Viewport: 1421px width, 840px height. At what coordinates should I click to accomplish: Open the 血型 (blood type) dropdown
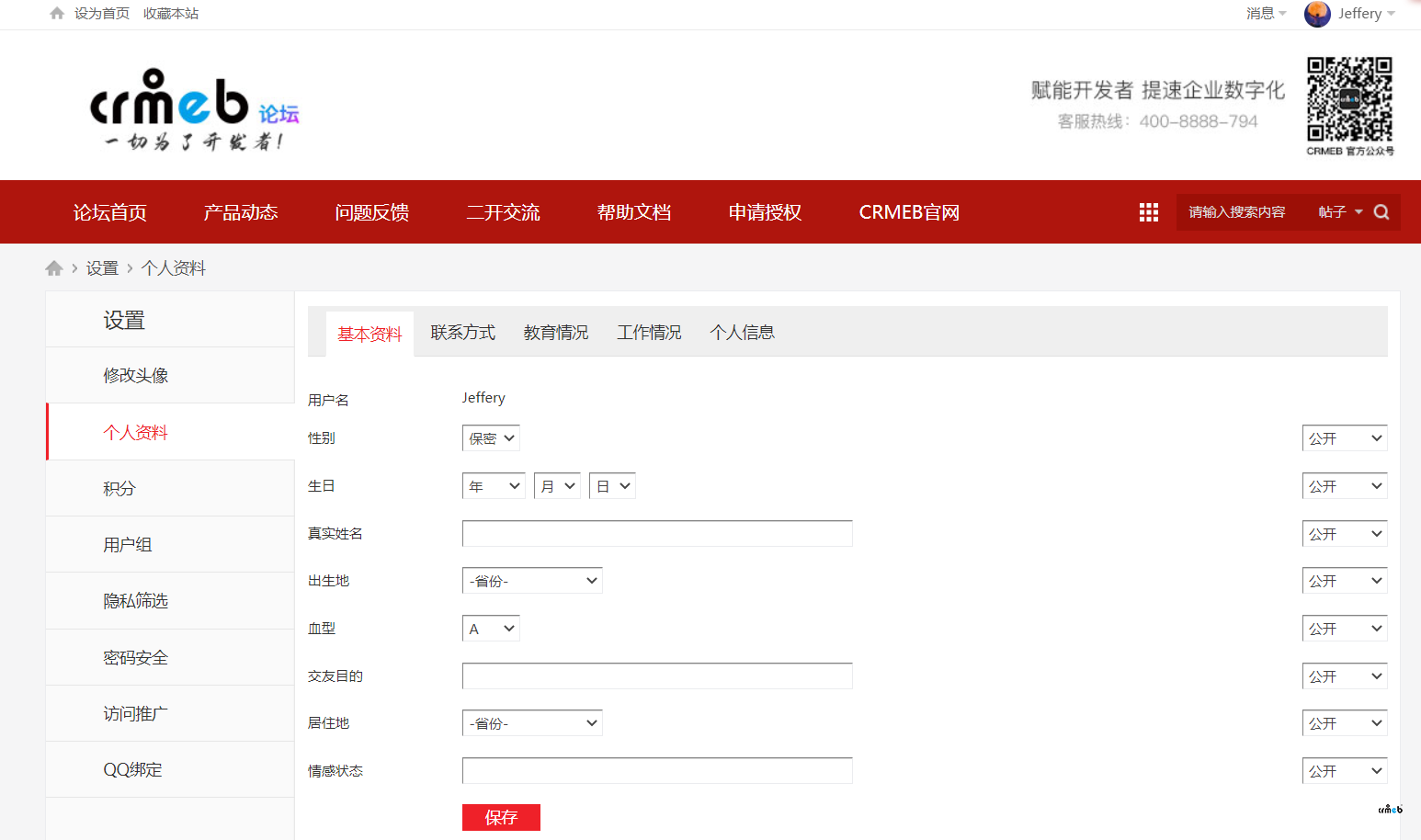tap(490, 628)
